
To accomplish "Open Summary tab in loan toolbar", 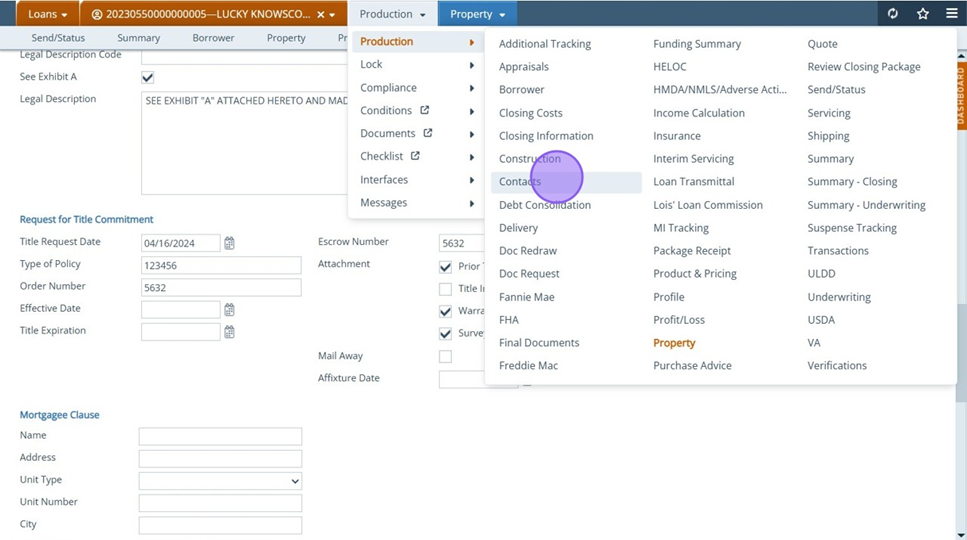I will 139,38.
